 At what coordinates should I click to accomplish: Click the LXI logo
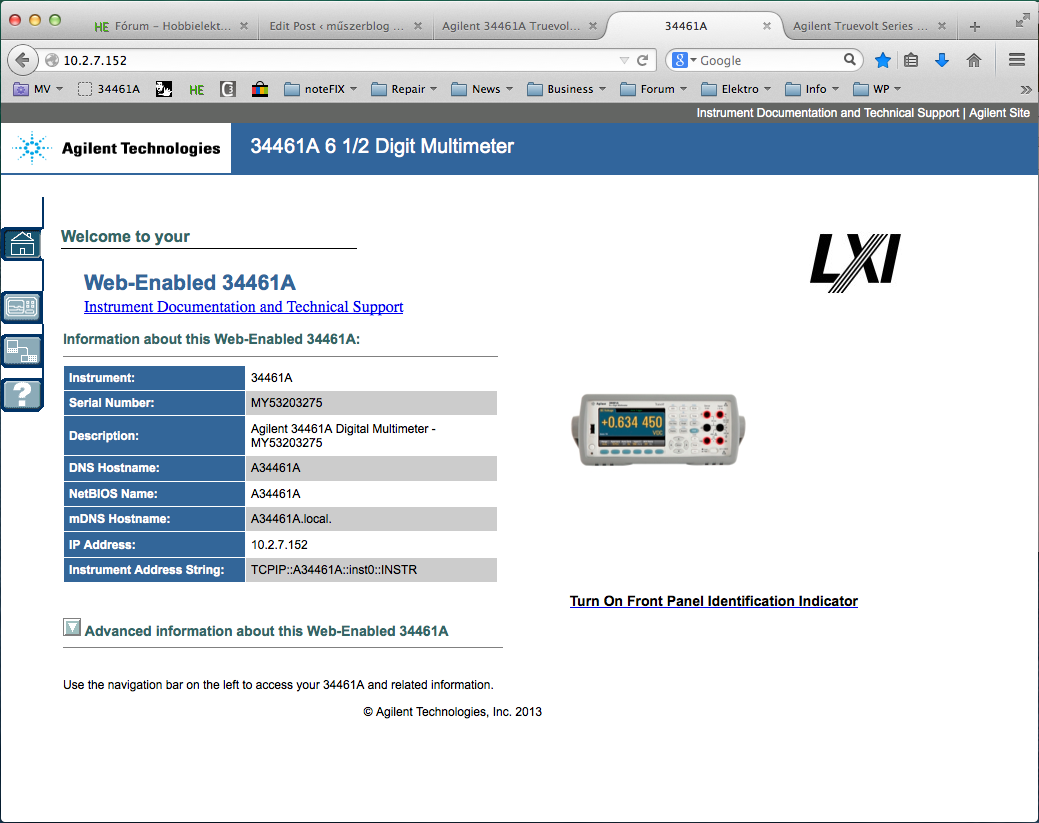pyautogui.click(x=855, y=262)
